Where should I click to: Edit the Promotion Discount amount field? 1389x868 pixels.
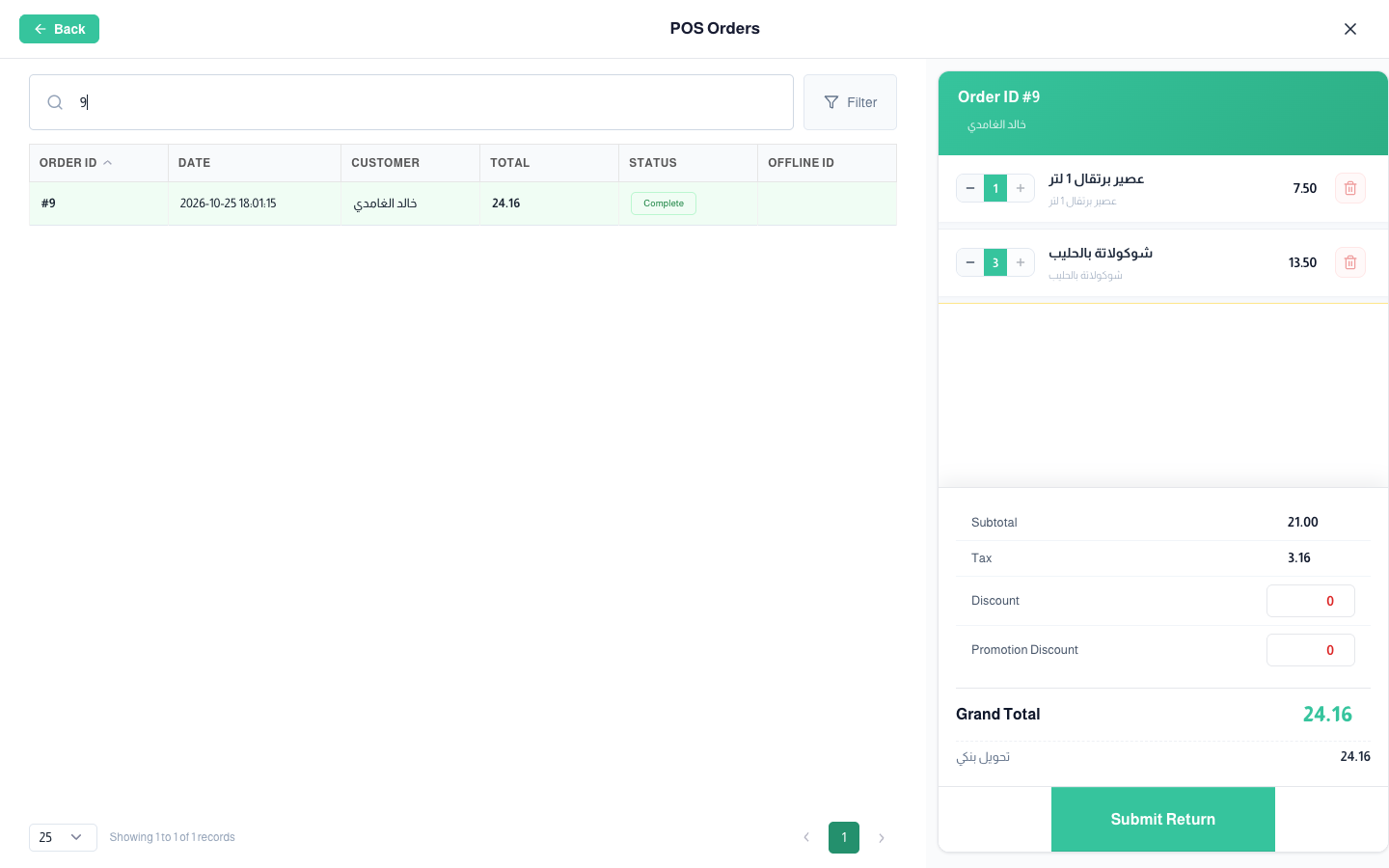coord(1311,650)
